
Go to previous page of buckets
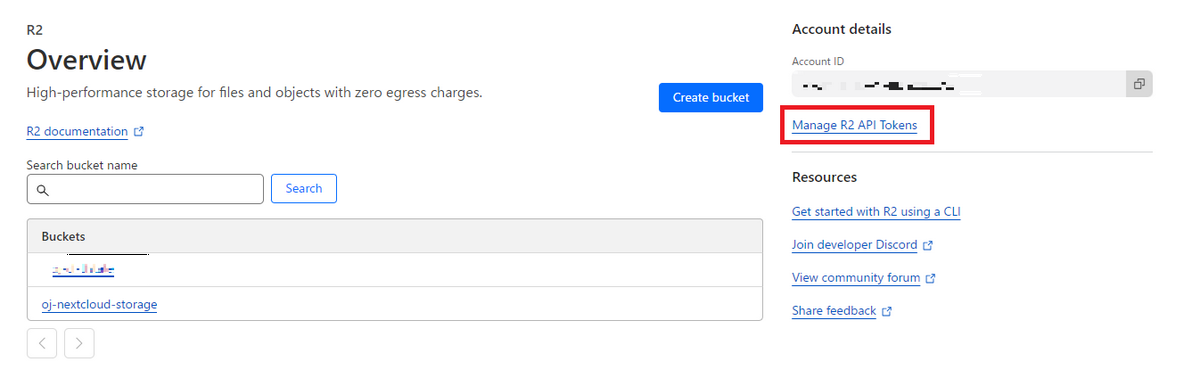pos(42,343)
